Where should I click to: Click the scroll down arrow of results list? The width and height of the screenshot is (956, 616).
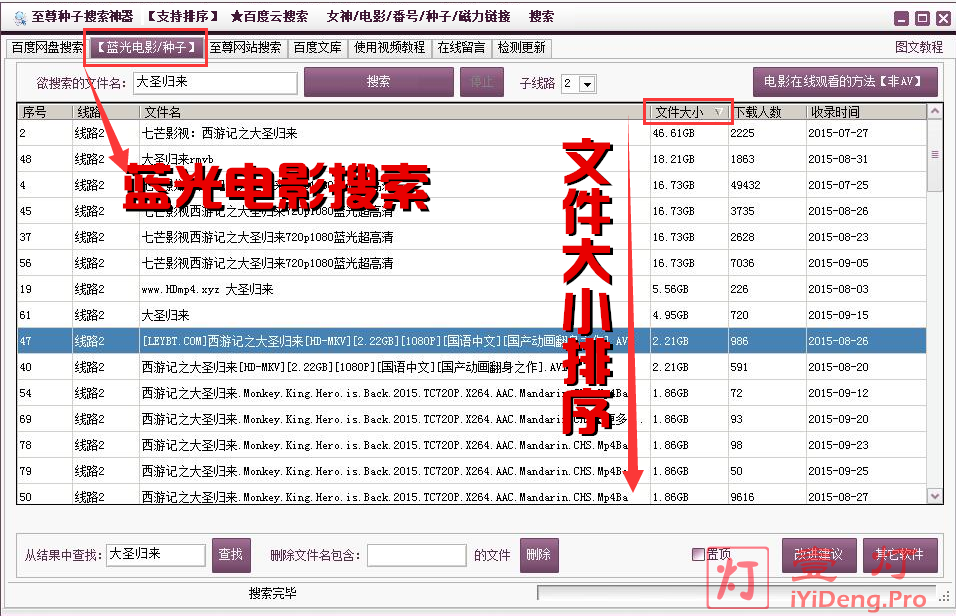pos(934,496)
